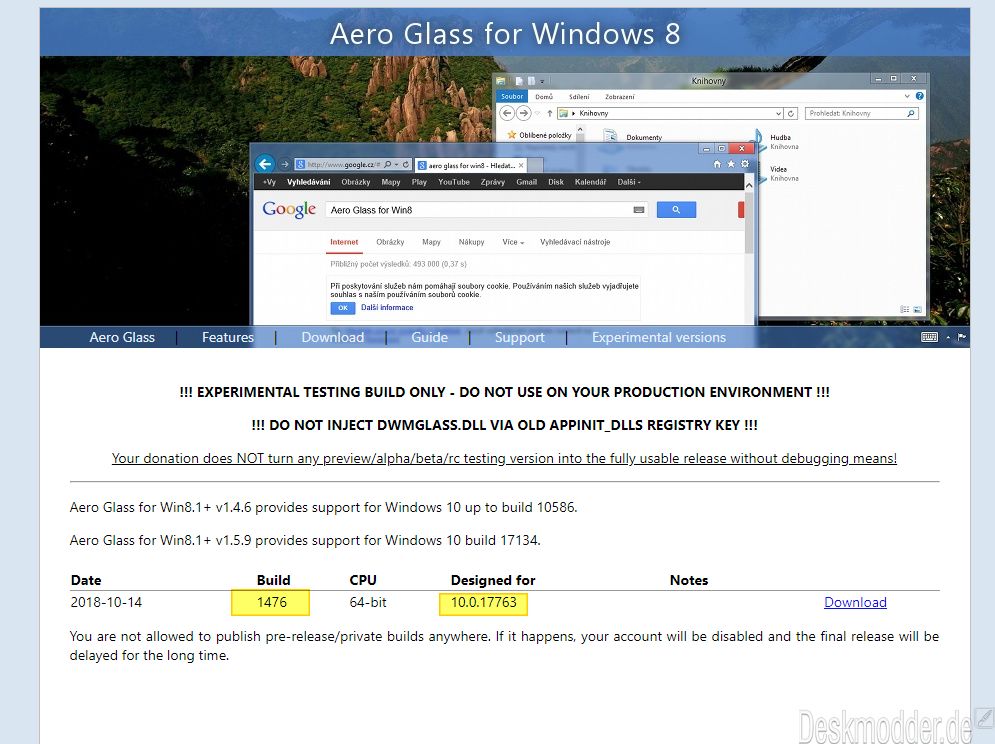Click the Notes column header
Viewport: 995px width, 744px height.
coord(689,580)
